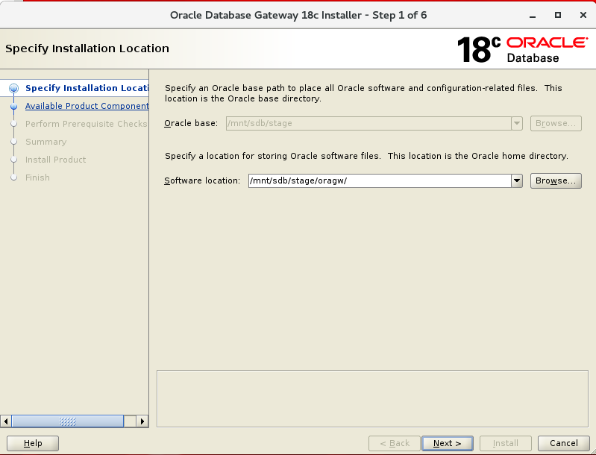Click the disabled Oracle base field
Viewport: 596px width, 455px height.
tap(369, 123)
